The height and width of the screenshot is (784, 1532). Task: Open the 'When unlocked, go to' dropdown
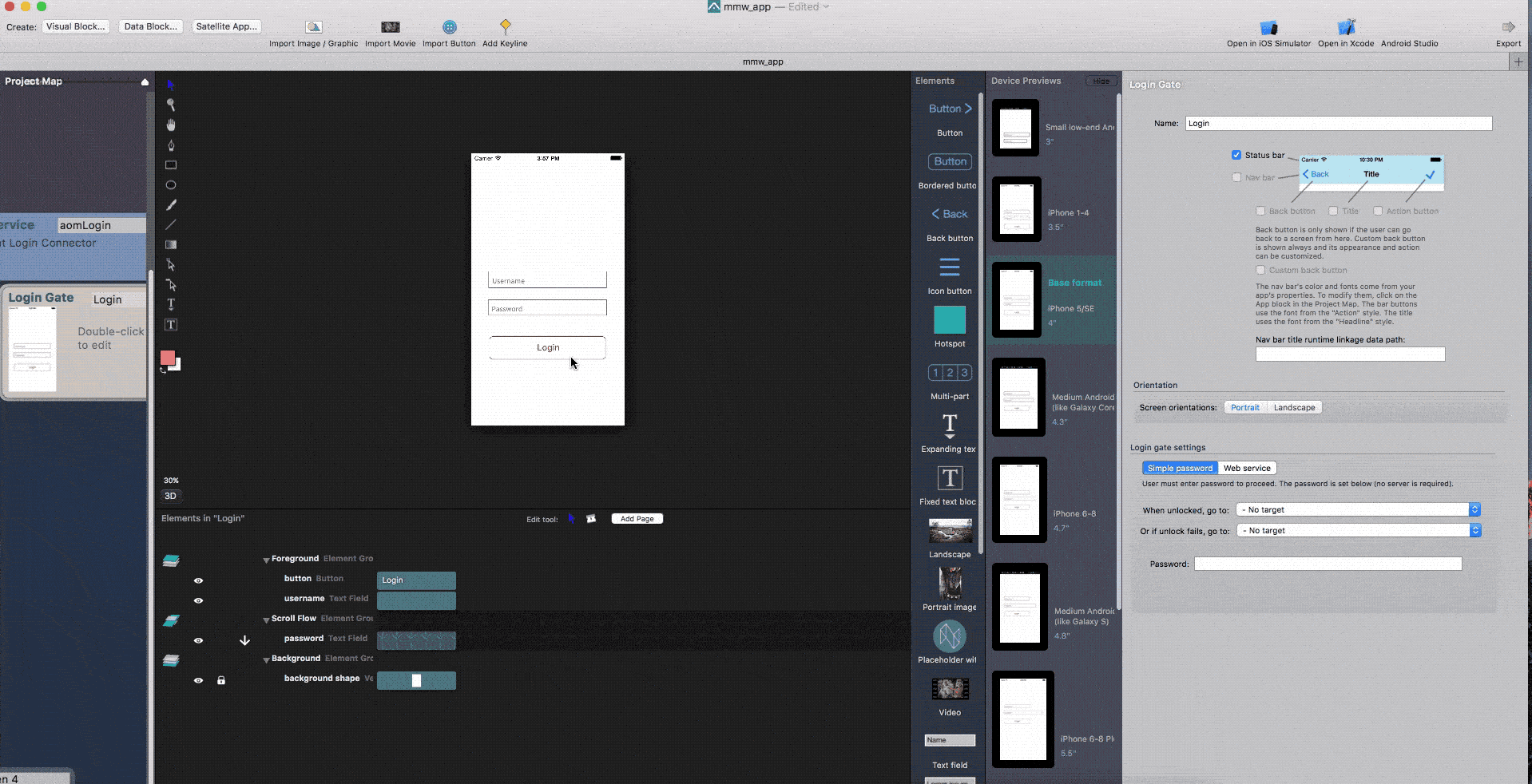click(1359, 509)
